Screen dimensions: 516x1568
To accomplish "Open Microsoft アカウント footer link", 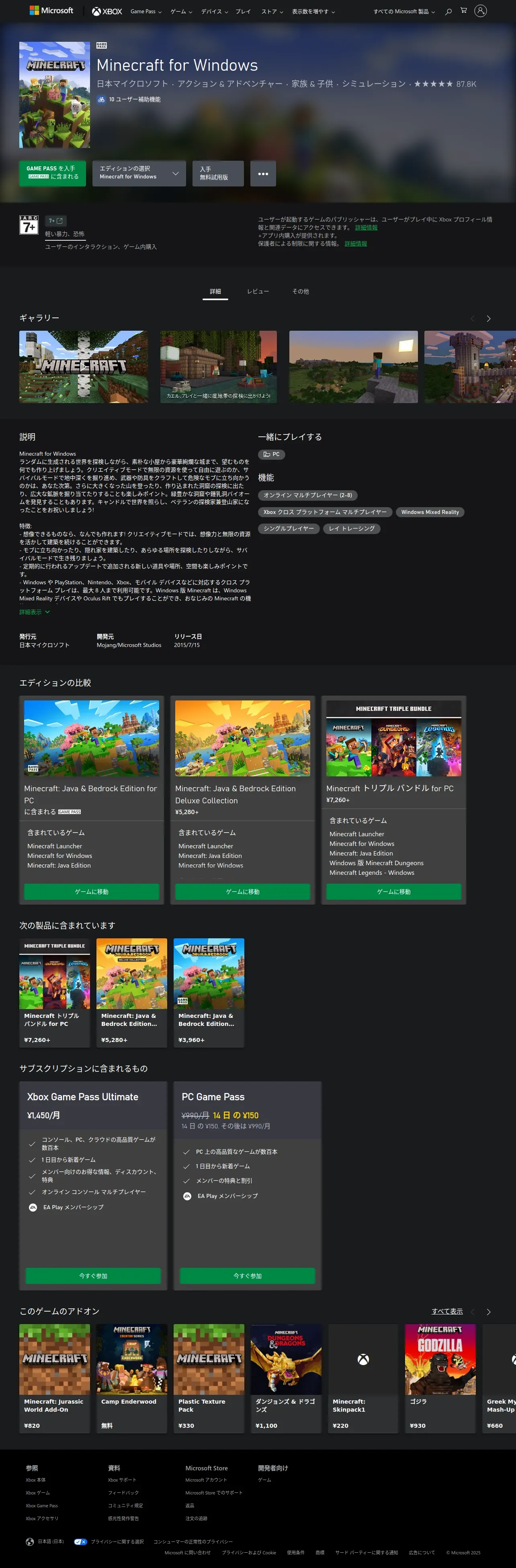I will point(206,1480).
